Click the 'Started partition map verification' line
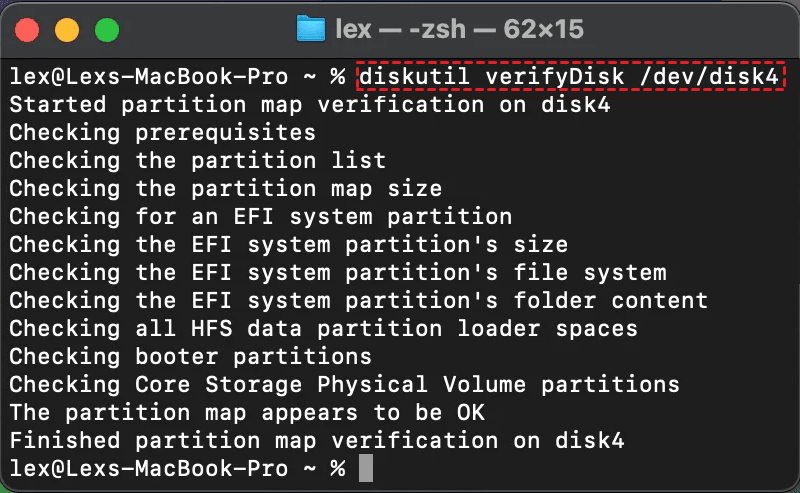800x493 pixels. (310, 104)
